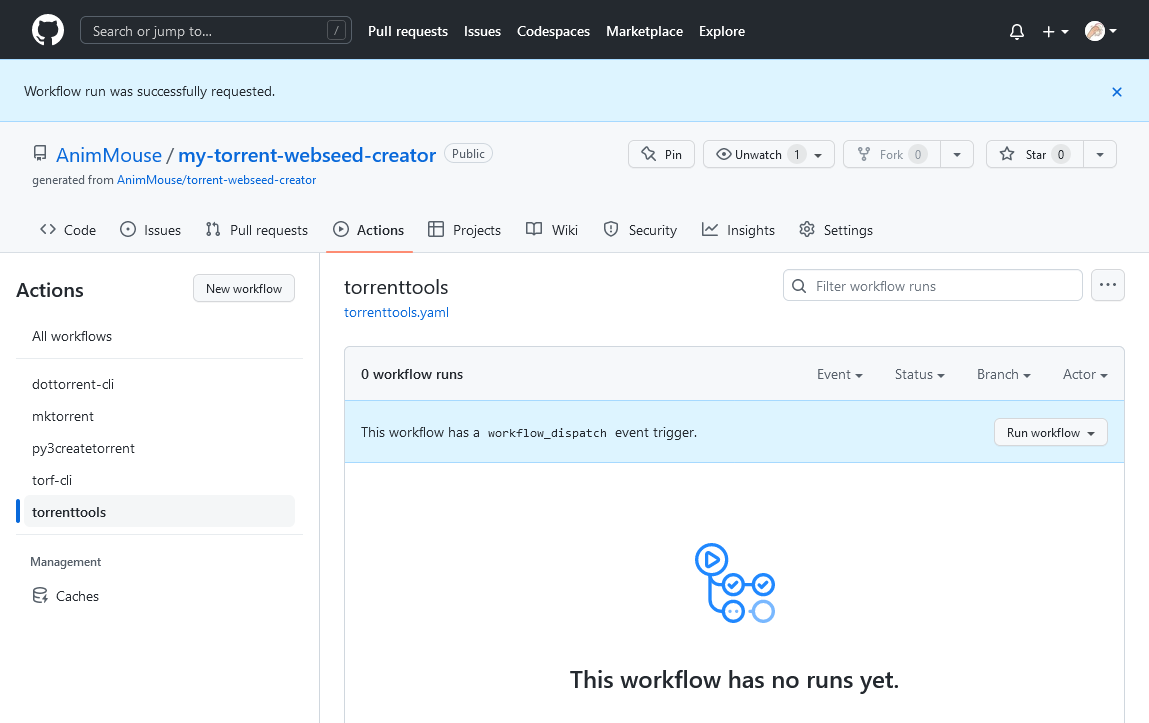Open Issues in top navigation bar

482,31
